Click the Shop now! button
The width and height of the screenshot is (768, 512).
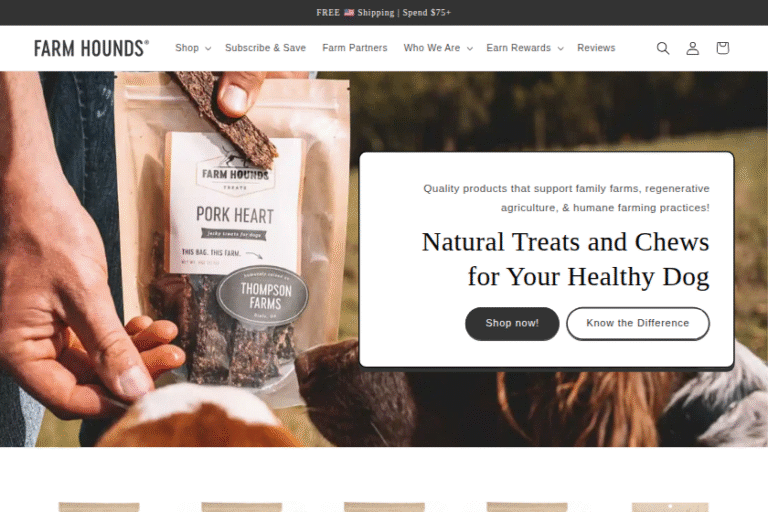coord(512,323)
